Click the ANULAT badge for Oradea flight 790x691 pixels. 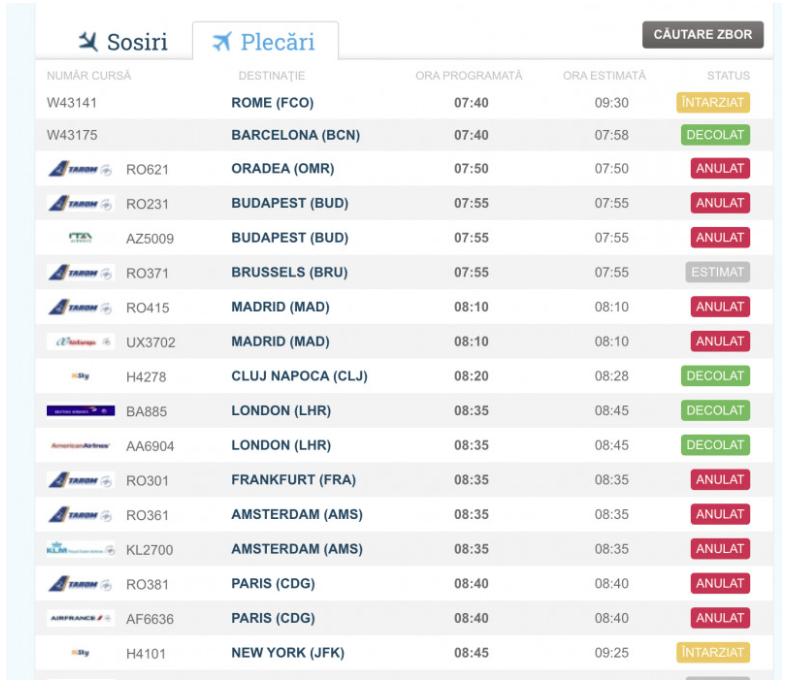point(719,169)
